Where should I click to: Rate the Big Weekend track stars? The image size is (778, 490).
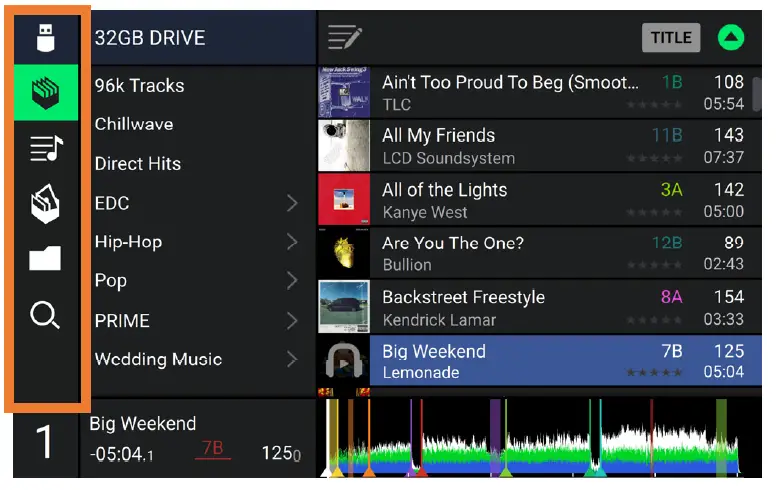click(x=654, y=372)
